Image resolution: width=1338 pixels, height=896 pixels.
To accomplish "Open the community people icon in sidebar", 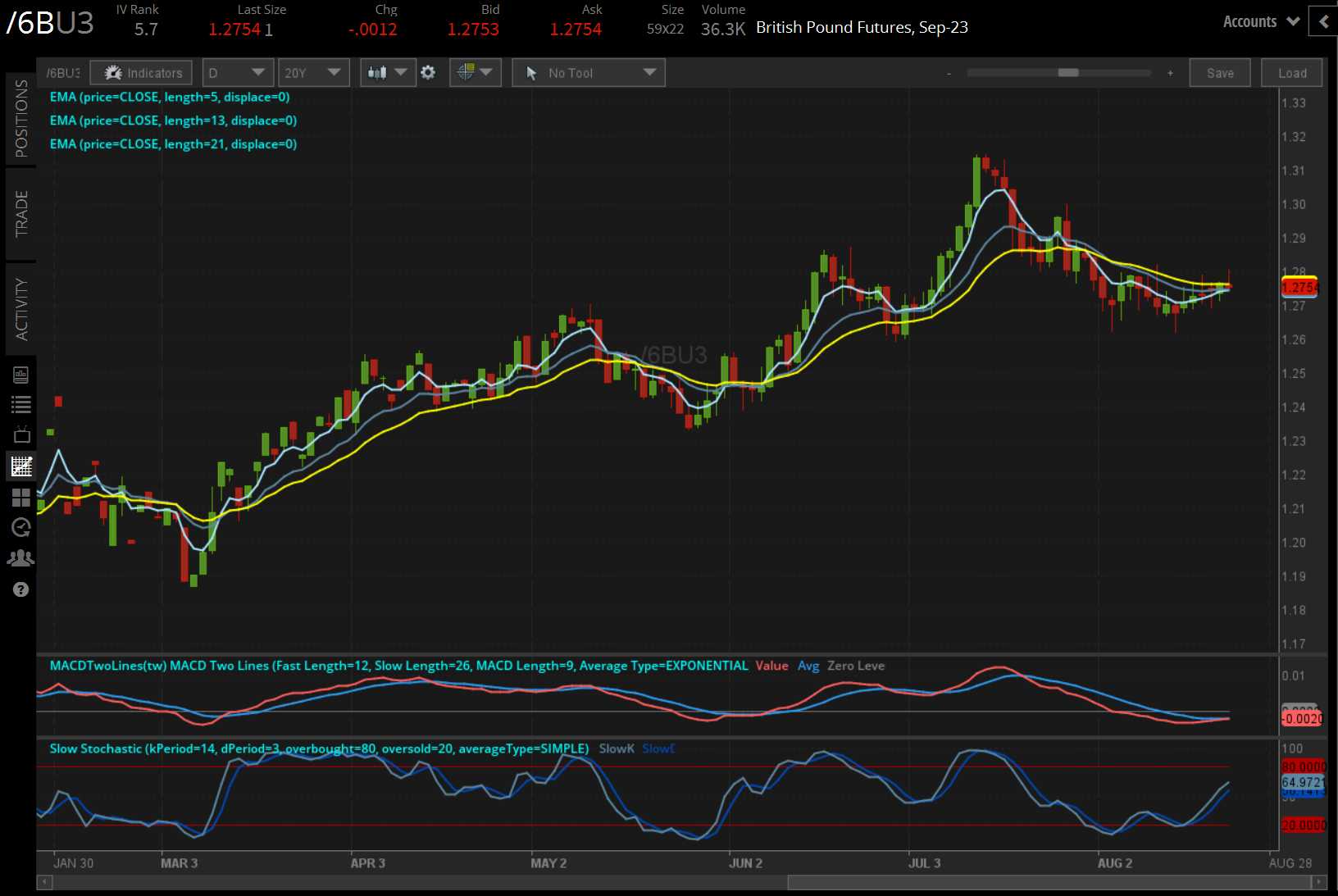I will (x=21, y=558).
